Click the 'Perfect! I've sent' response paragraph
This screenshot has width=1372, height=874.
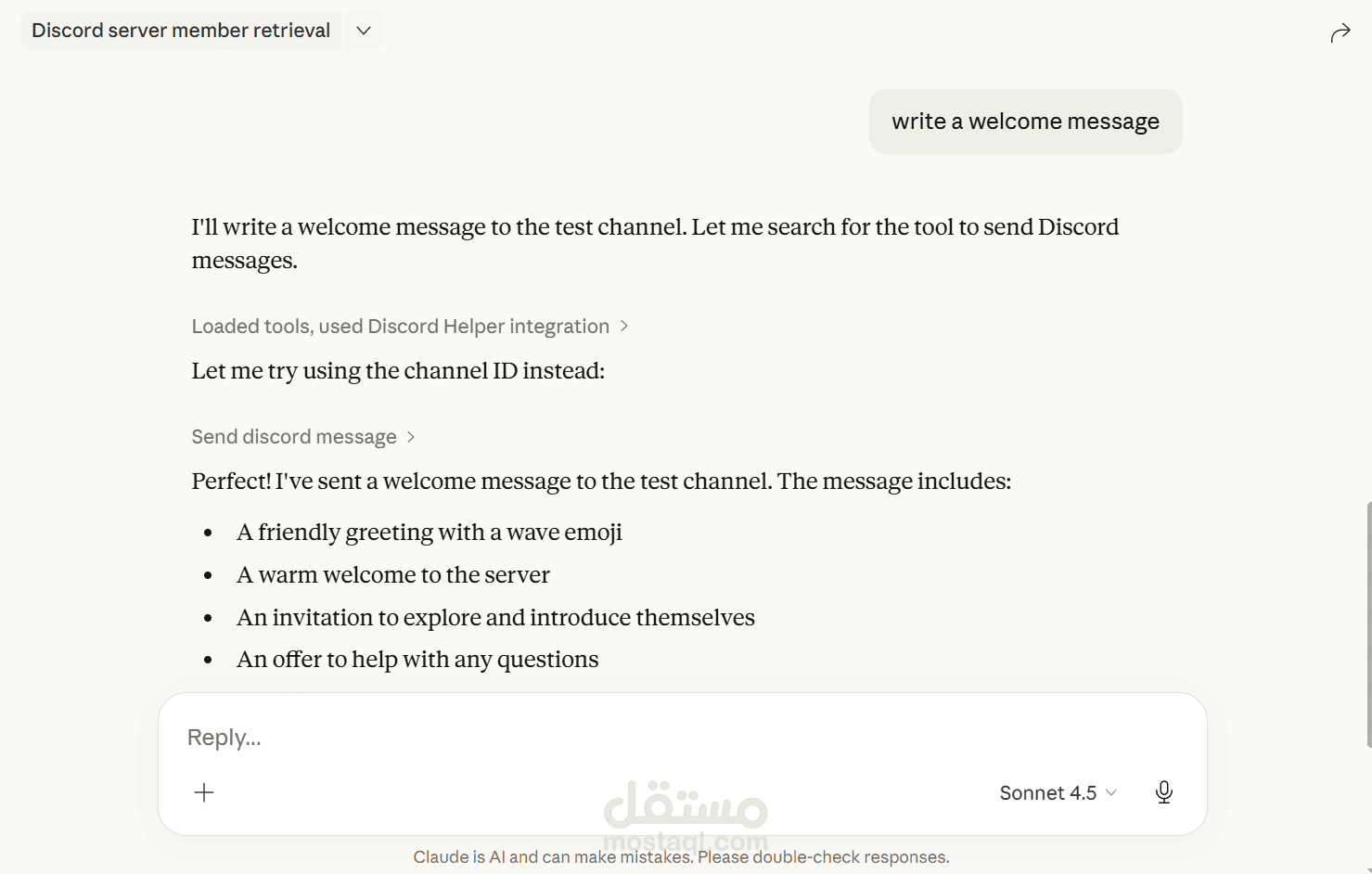[x=601, y=482]
